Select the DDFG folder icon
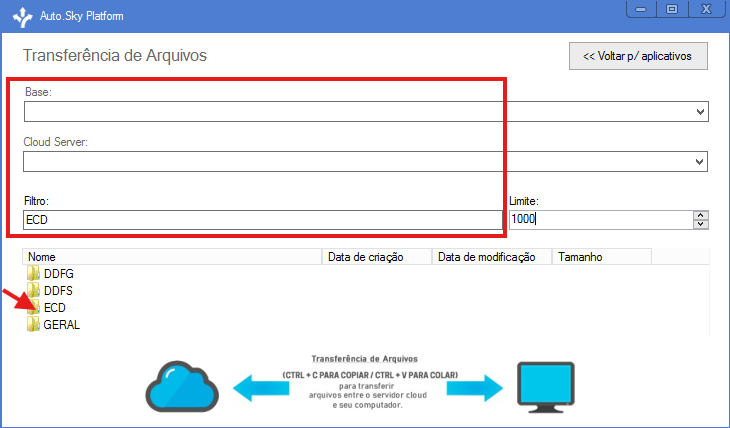This screenshot has height=428, width=730. point(33,273)
